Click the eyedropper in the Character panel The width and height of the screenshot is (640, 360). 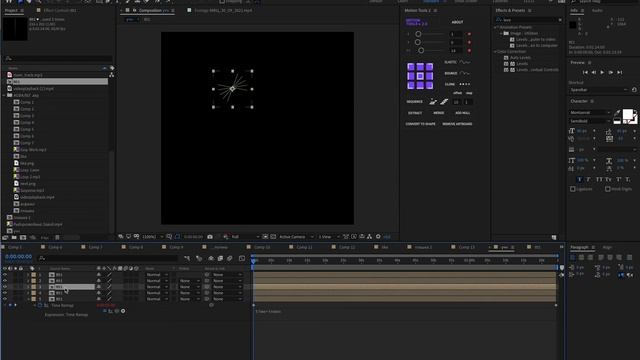click(617, 113)
